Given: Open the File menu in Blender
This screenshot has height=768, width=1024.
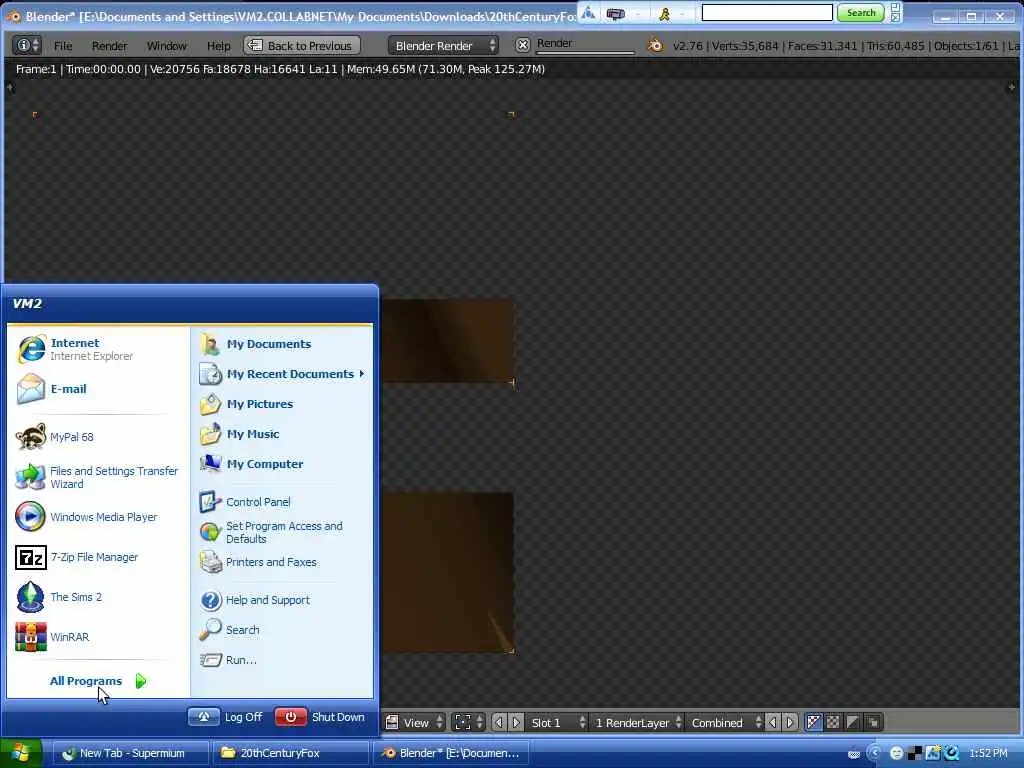Looking at the screenshot, I should pos(63,46).
